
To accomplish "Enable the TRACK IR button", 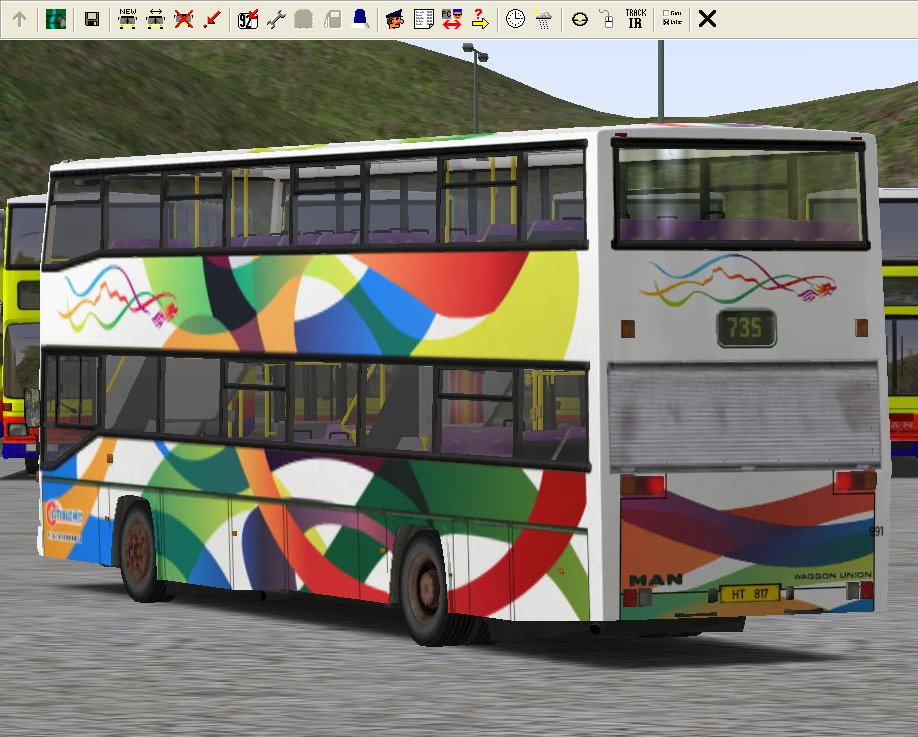I will 636,19.
